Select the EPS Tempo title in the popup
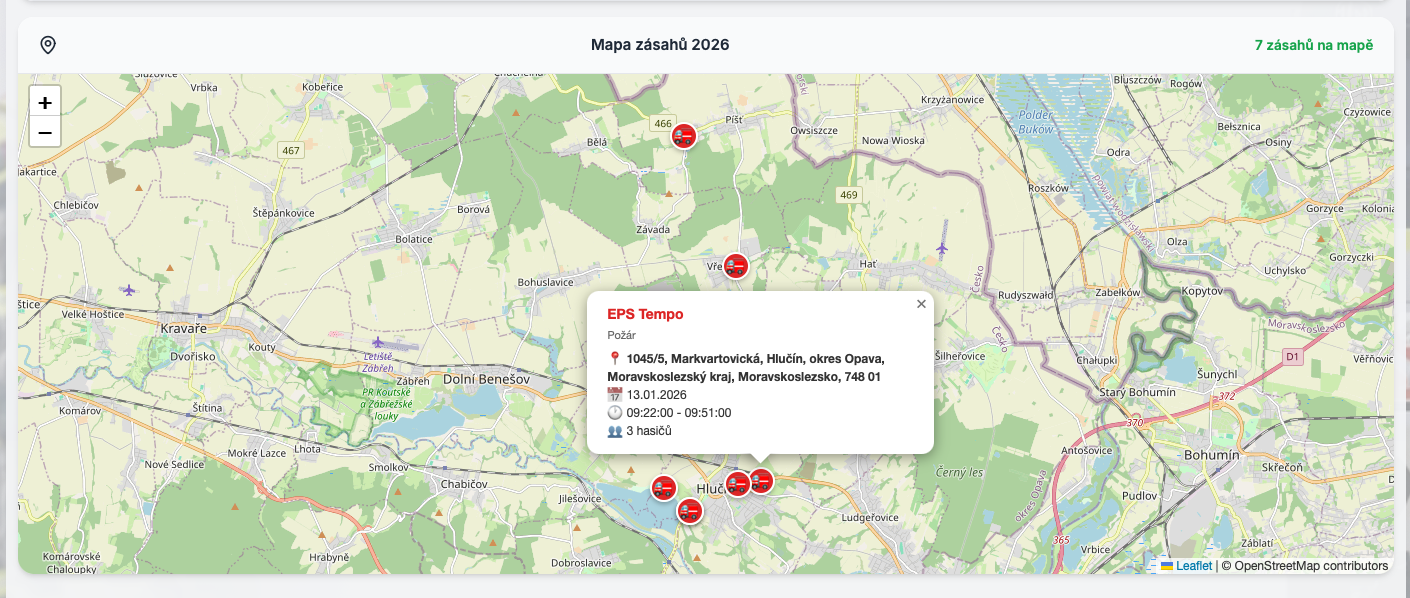The height and width of the screenshot is (598, 1410). [x=646, y=313]
